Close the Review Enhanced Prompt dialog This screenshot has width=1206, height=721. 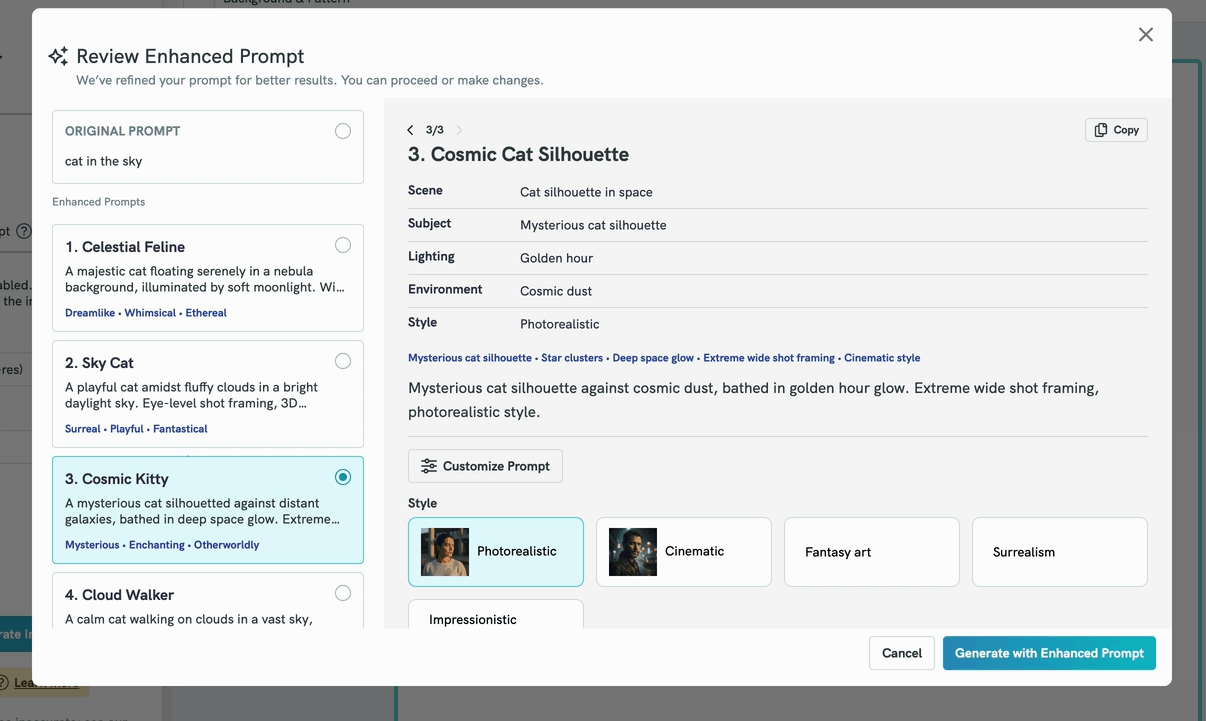[1145, 35]
